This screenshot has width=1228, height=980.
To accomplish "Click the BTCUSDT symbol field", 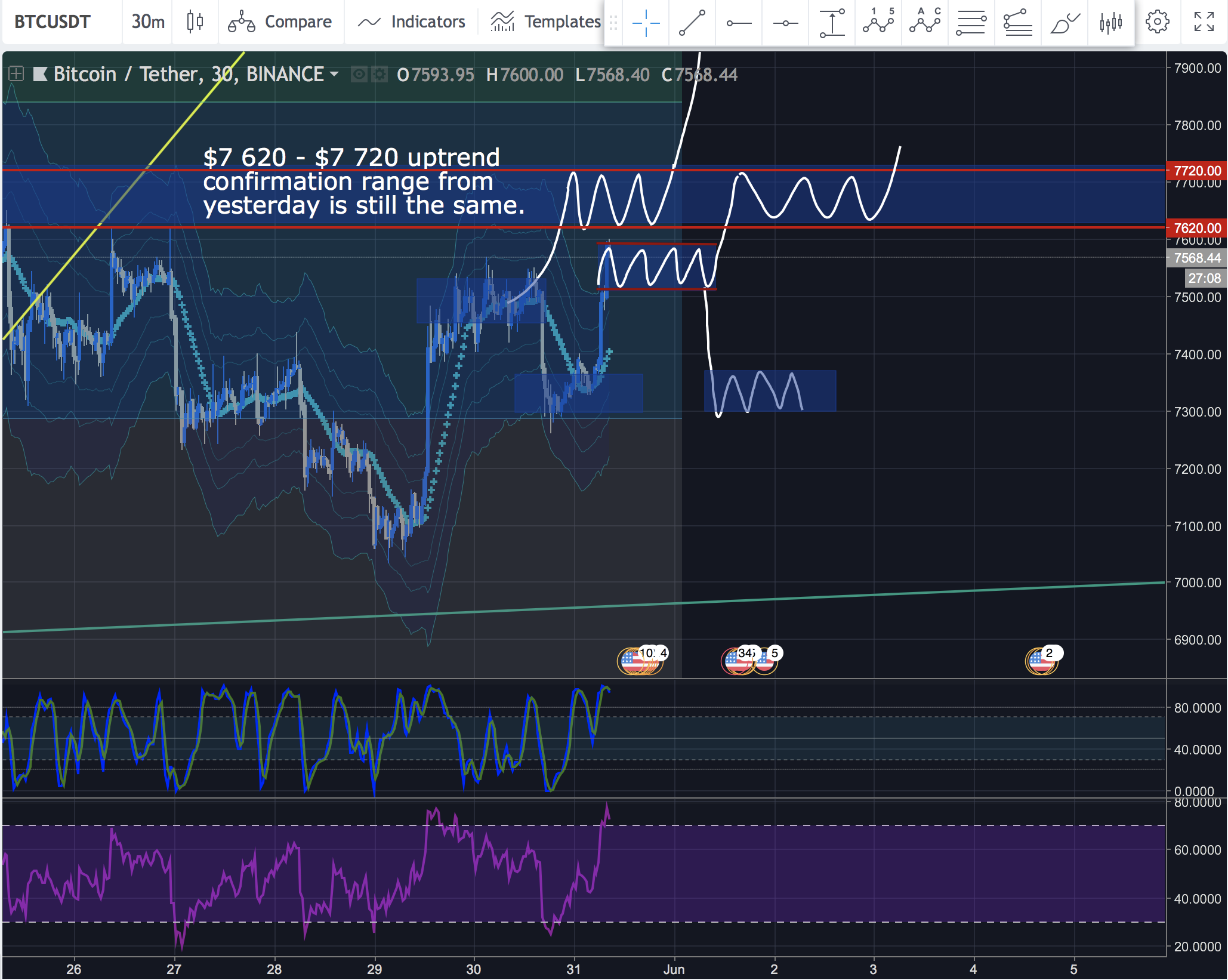I will click(x=53, y=22).
